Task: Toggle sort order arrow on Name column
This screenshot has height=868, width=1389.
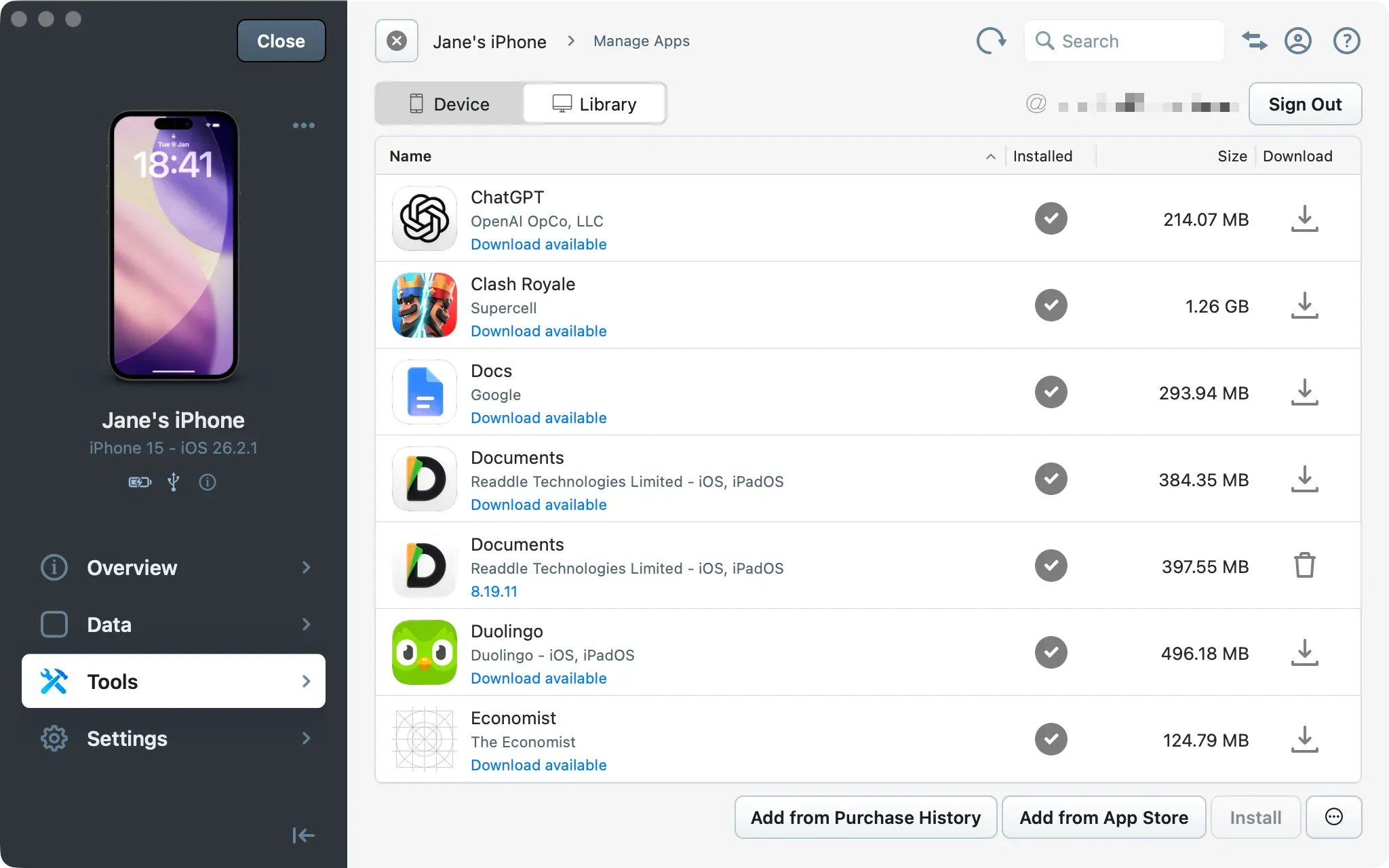Action: (990, 157)
